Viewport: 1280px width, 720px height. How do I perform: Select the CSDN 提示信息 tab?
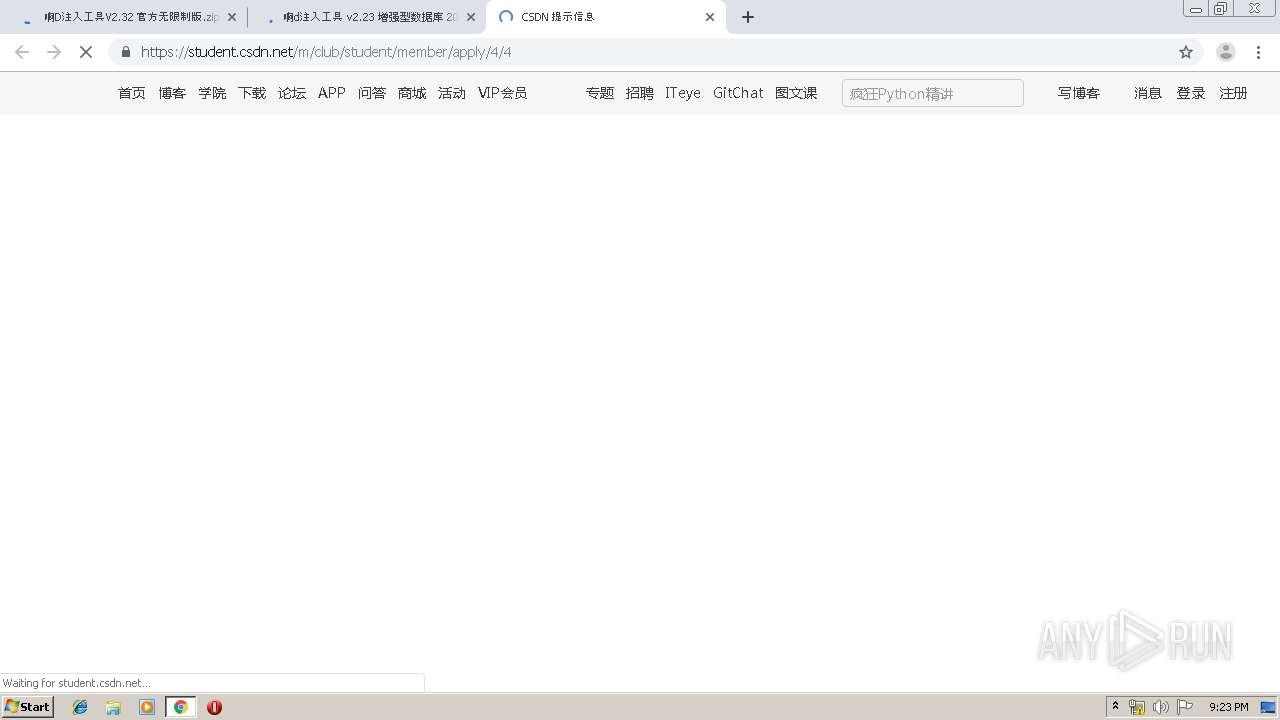606,17
